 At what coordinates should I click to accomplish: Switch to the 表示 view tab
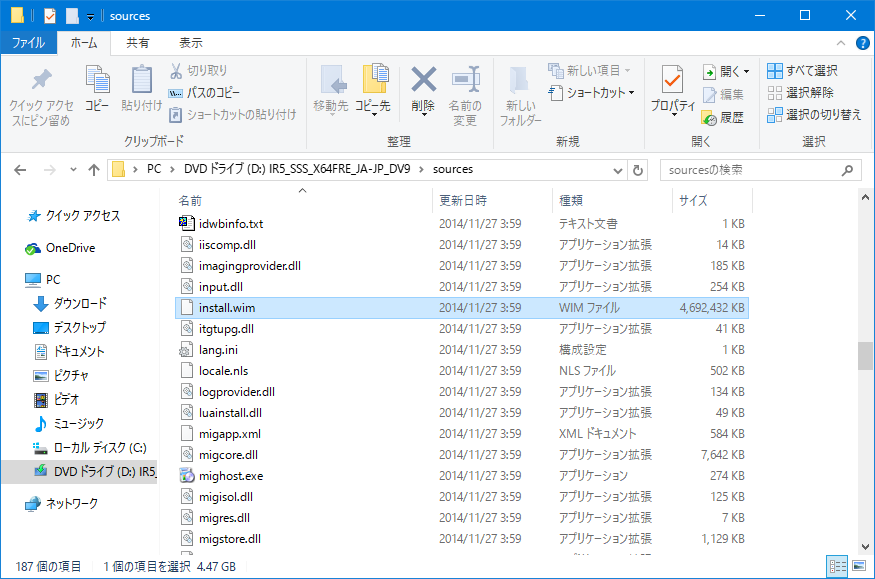190,43
